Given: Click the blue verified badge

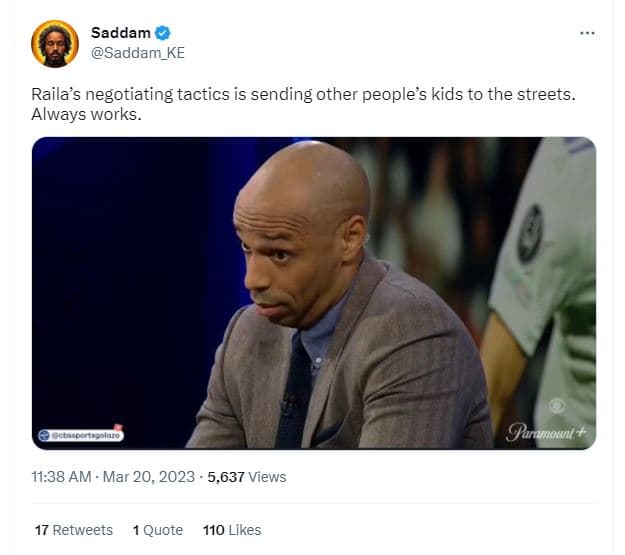Looking at the screenshot, I should click(x=162, y=33).
